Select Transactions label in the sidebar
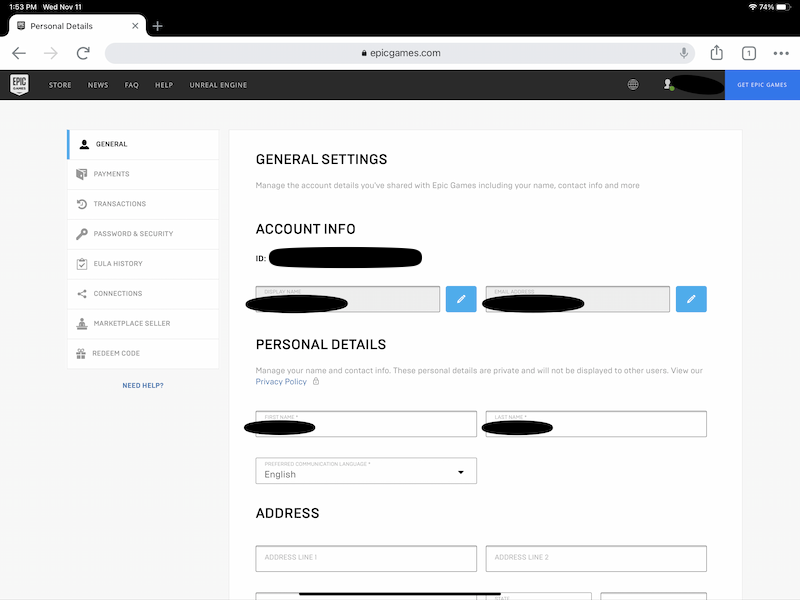The width and height of the screenshot is (800, 600). (119, 204)
